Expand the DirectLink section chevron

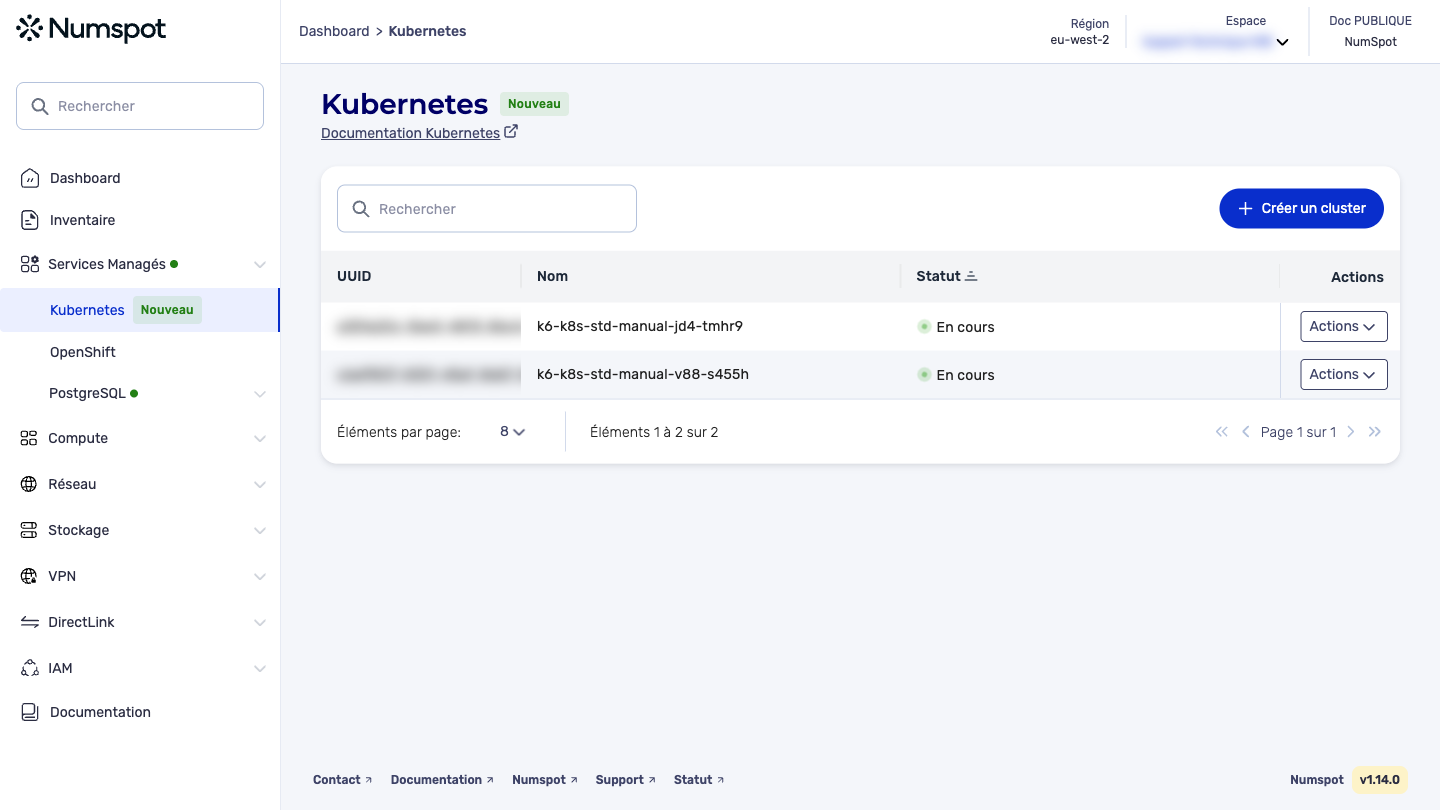tap(260, 623)
